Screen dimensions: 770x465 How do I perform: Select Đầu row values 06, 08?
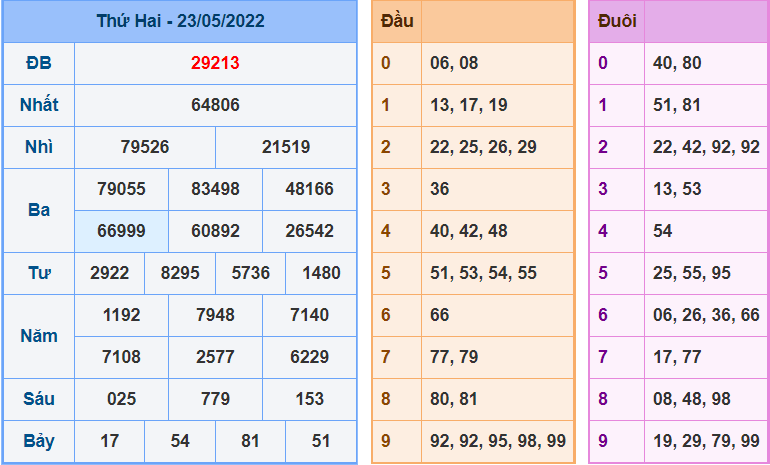[x=454, y=63]
